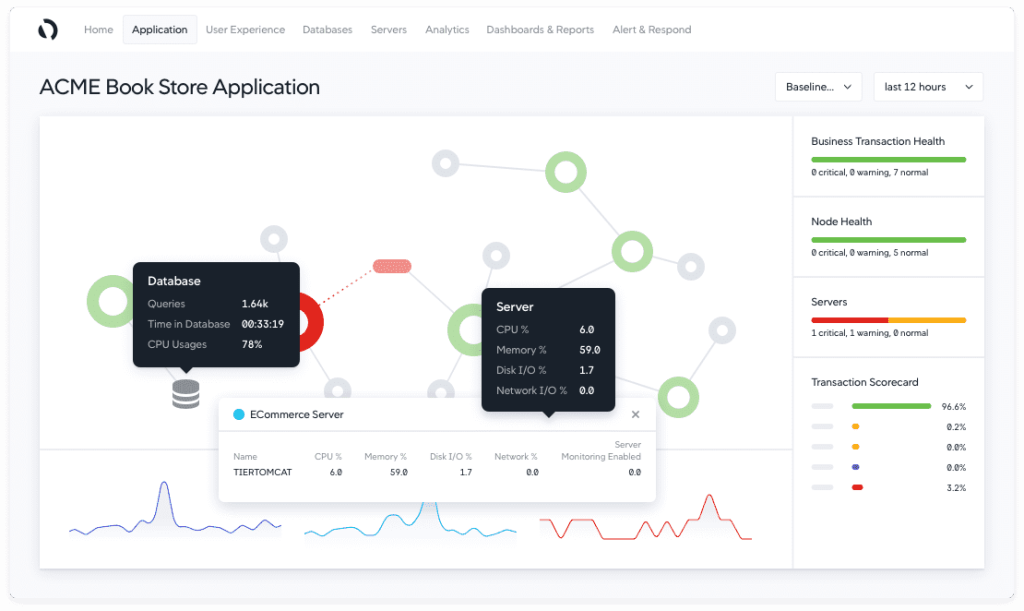Click the red pill-shaped connector node

tap(392, 266)
